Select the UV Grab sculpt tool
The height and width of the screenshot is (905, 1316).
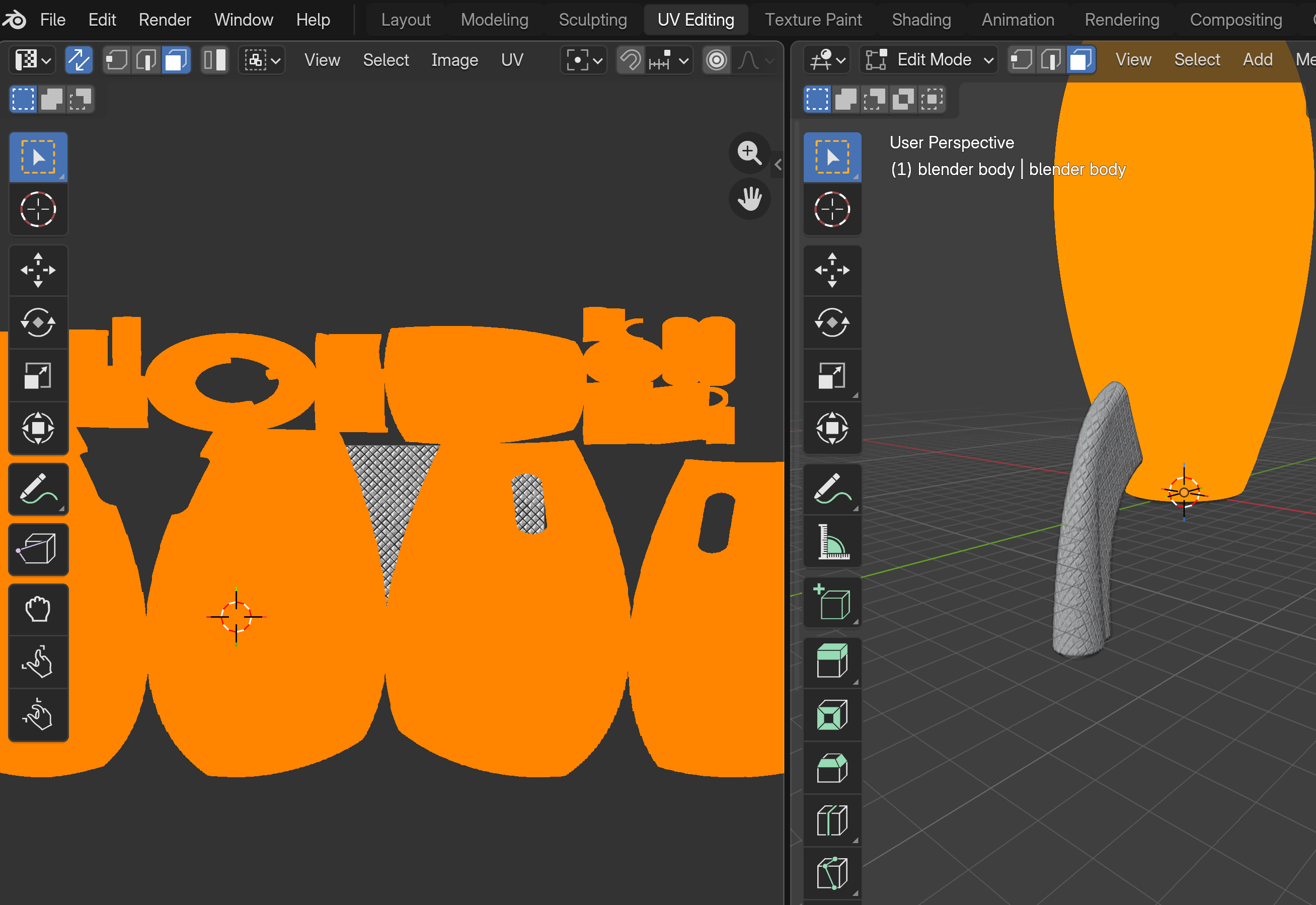(38, 610)
